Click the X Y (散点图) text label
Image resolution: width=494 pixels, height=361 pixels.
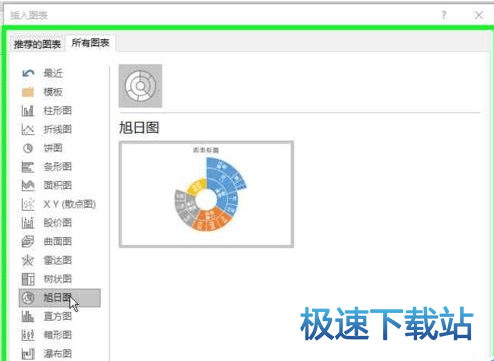point(69,204)
